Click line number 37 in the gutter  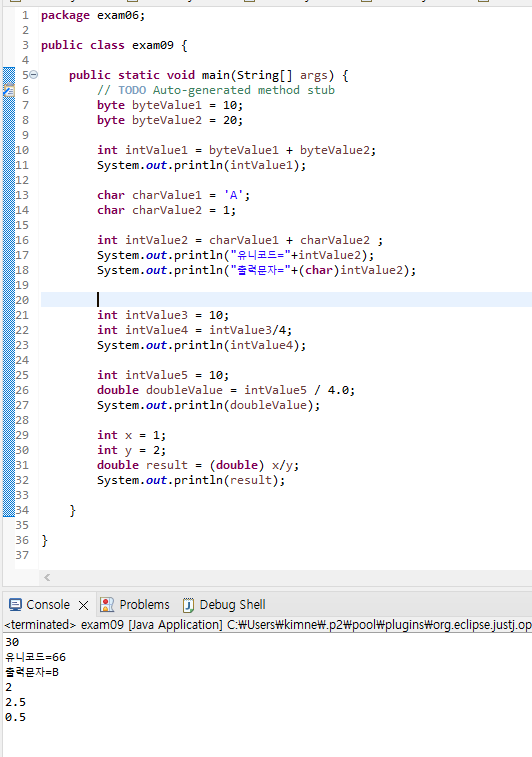pos(22,555)
